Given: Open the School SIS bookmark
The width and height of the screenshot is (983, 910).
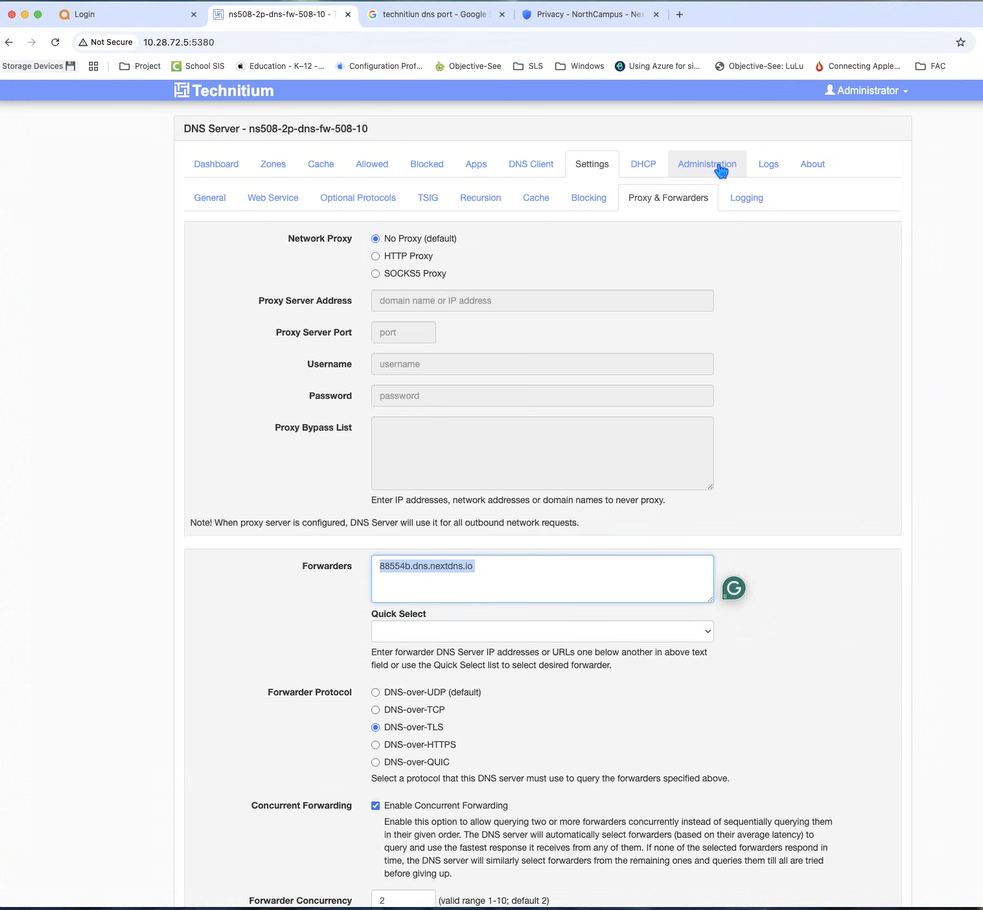Looking at the screenshot, I should click(x=198, y=66).
